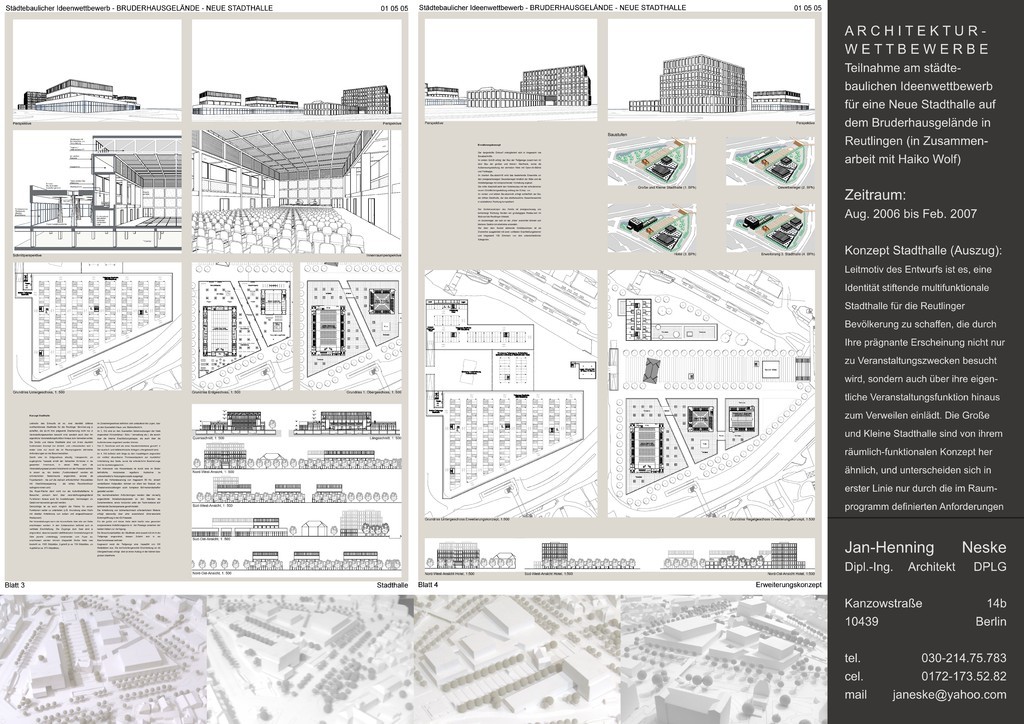This screenshot has height=724, width=1024.
Task: Click the 'ARCHITEKTUR-WETTBEWERBE' heading
Action: coord(917,39)
